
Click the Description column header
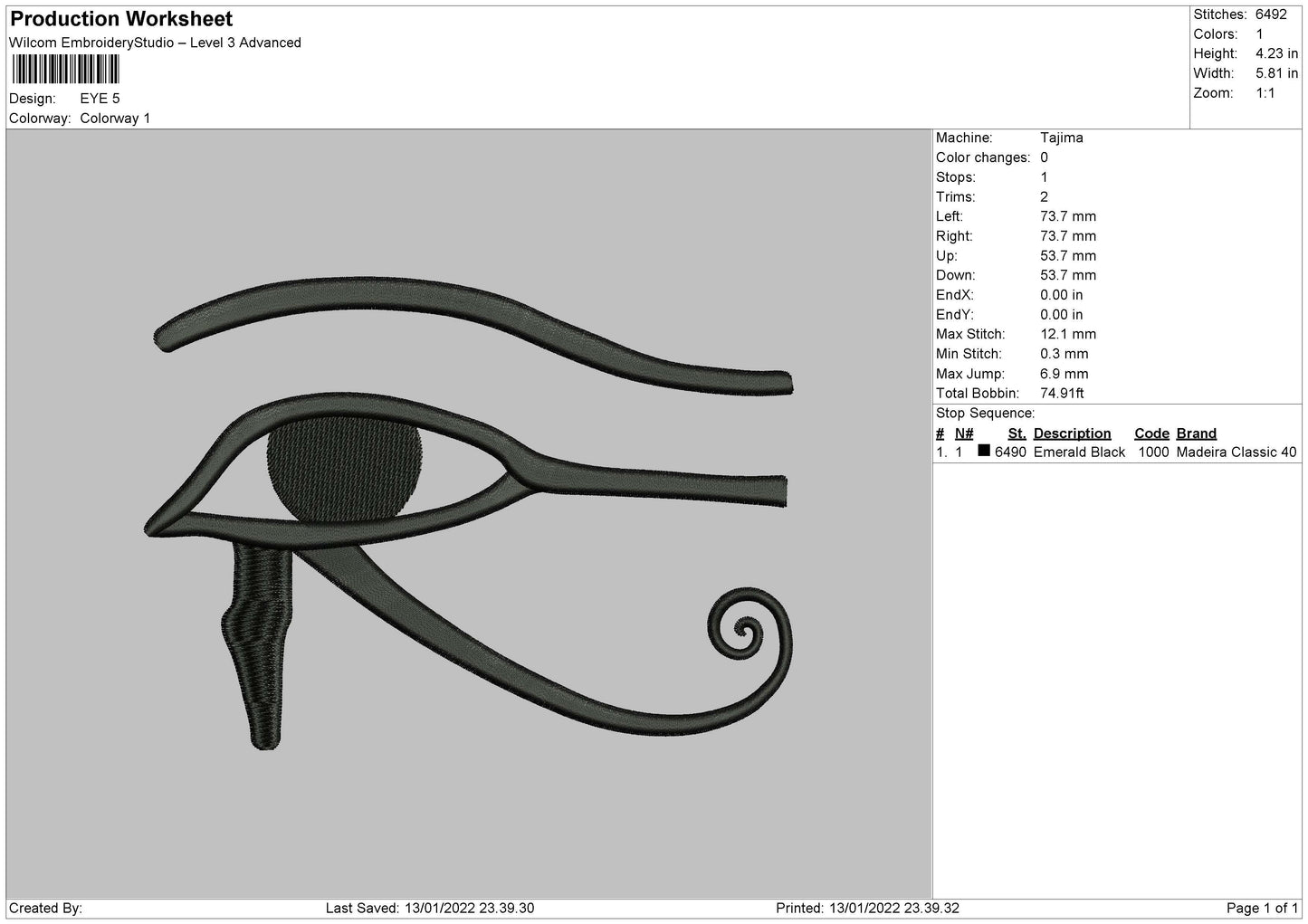point(1072,433)
